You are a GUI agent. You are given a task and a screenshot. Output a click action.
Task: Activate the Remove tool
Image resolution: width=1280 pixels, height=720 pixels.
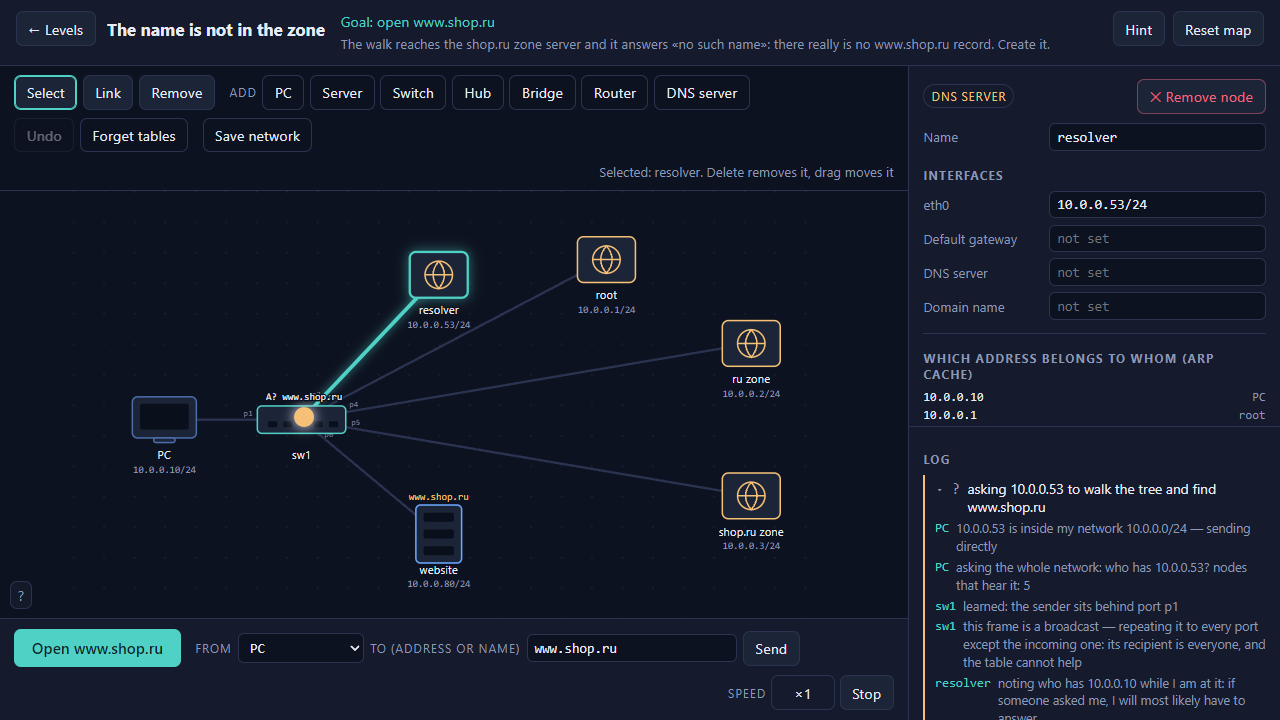(177, 93)
